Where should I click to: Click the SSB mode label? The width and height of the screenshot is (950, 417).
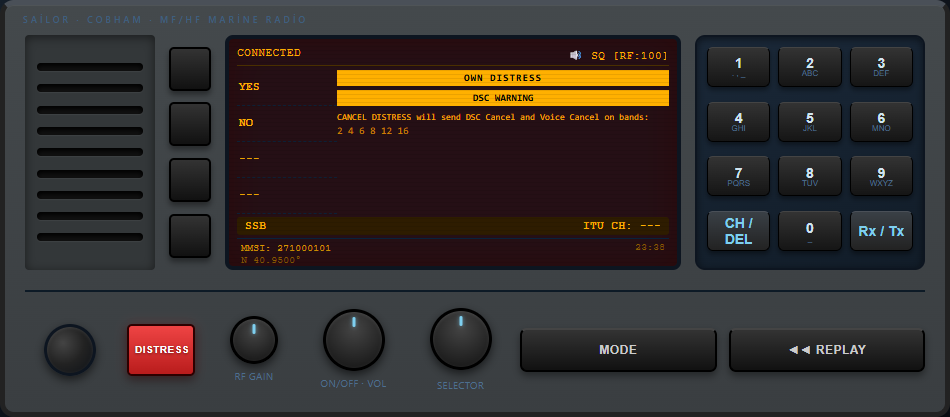point(256,226)
